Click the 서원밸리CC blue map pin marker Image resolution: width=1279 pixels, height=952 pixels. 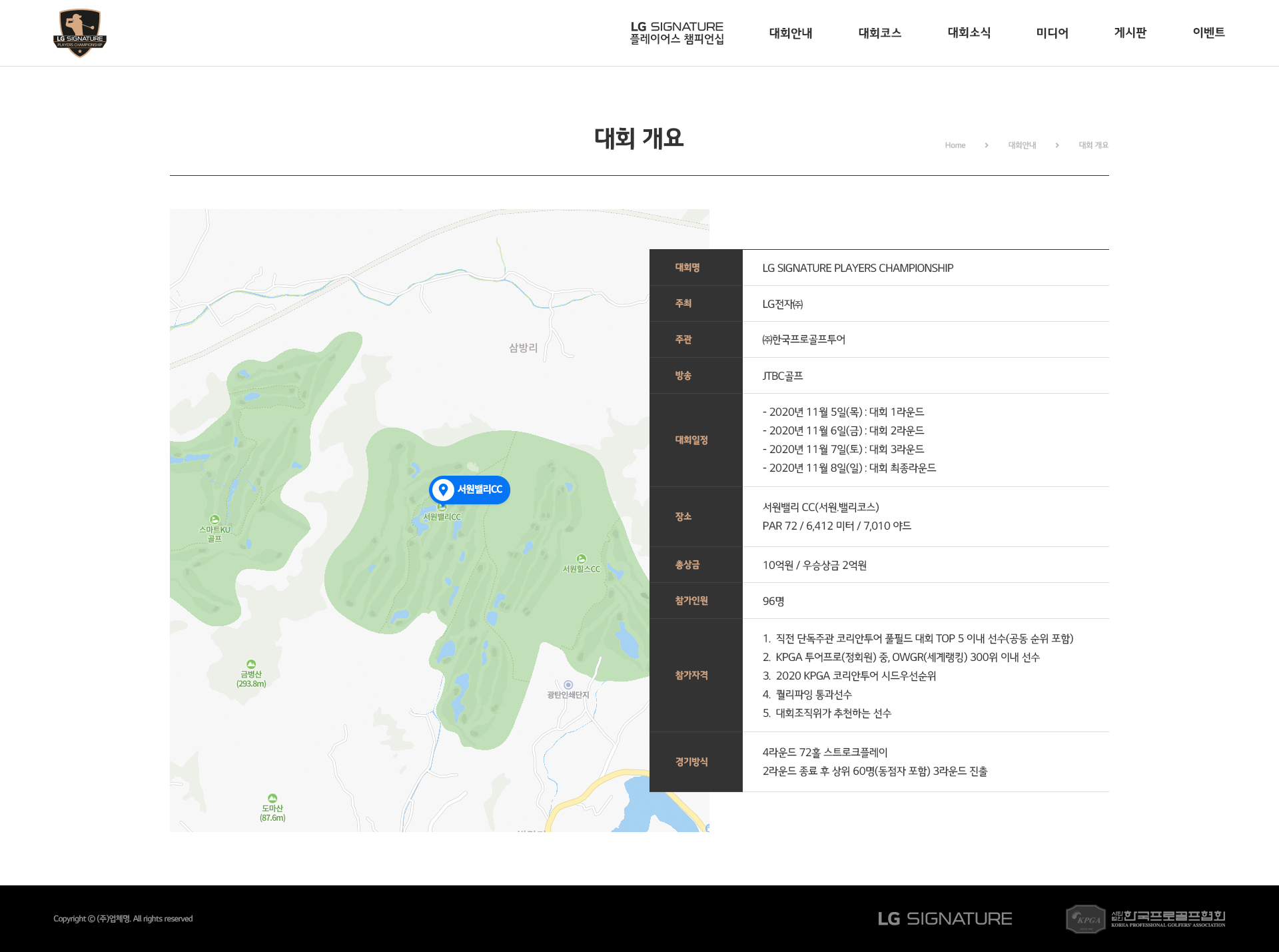[x=470, y=490]
